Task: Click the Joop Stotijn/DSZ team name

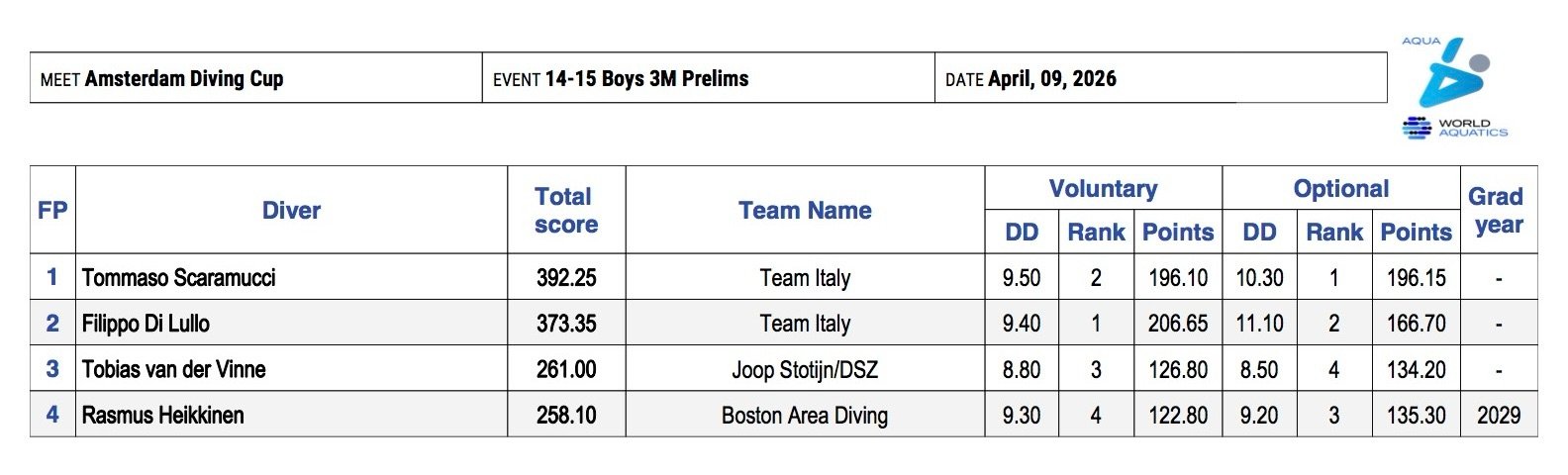Action: click(x=804, y=370)
